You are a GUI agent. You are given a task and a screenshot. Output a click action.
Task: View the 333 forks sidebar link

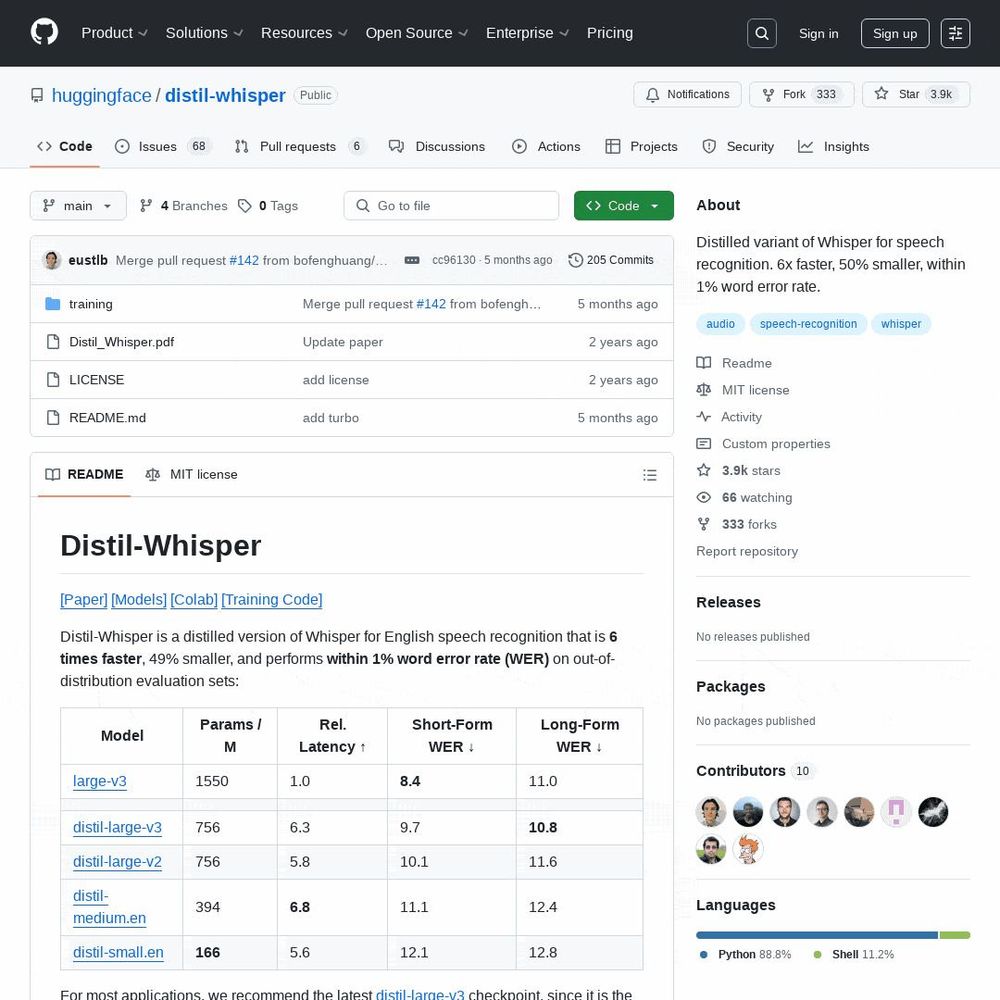[737, 524]
